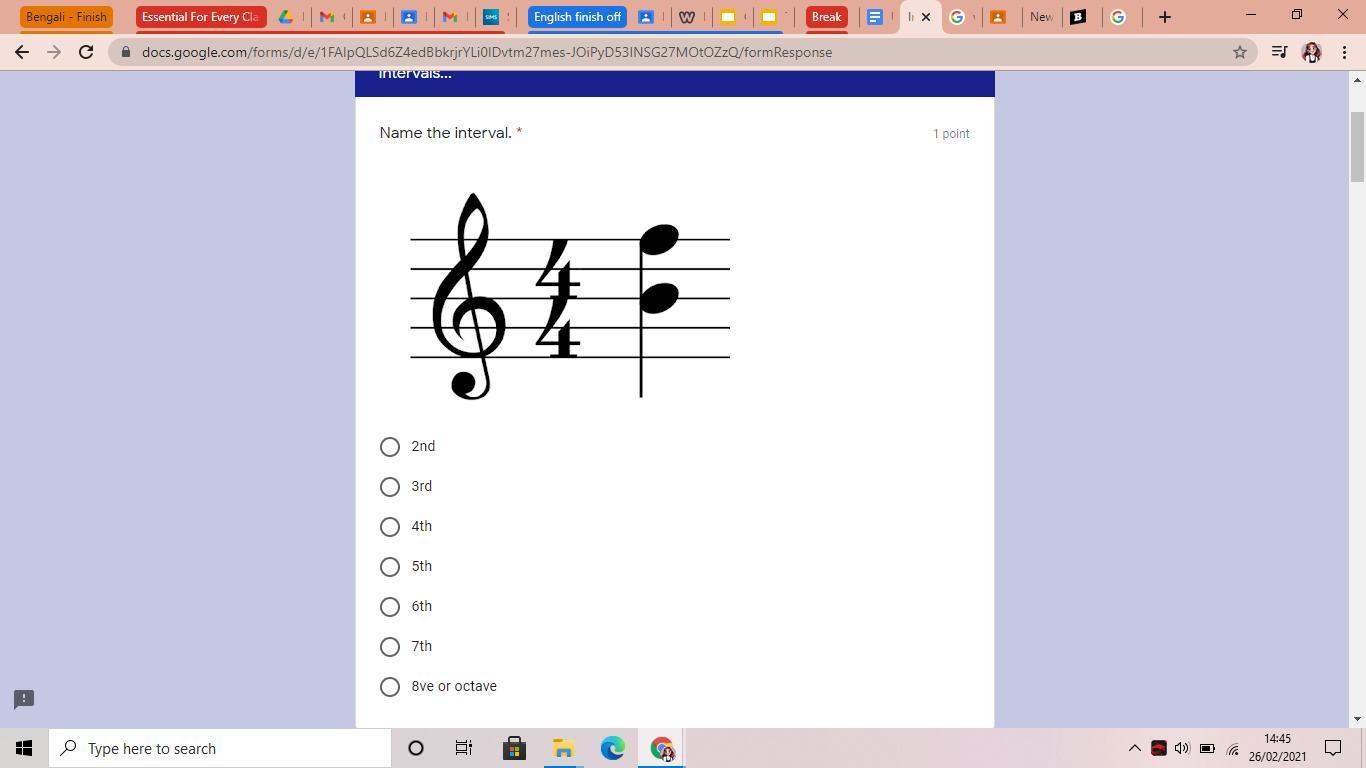
Task: Click the report a problem feedback icon
Action: (24, 699)
